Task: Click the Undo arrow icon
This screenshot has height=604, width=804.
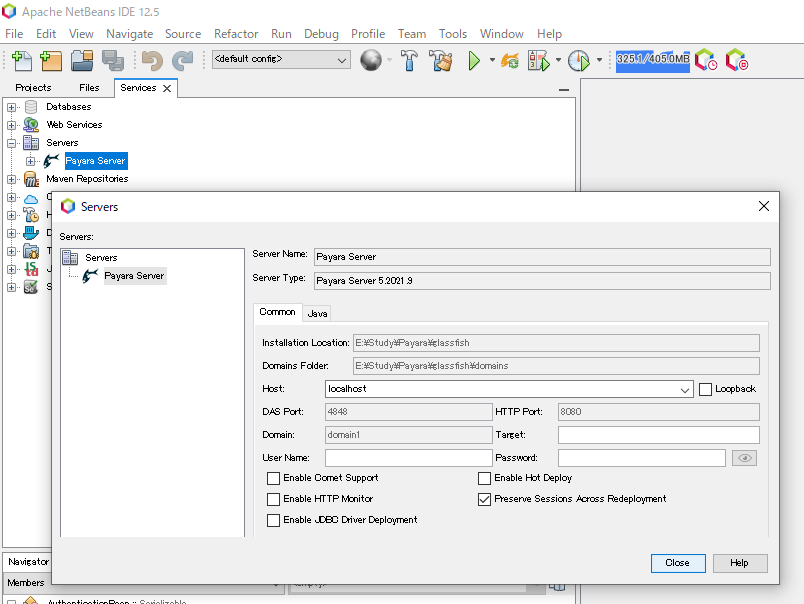Action: [x=152, y=61]
